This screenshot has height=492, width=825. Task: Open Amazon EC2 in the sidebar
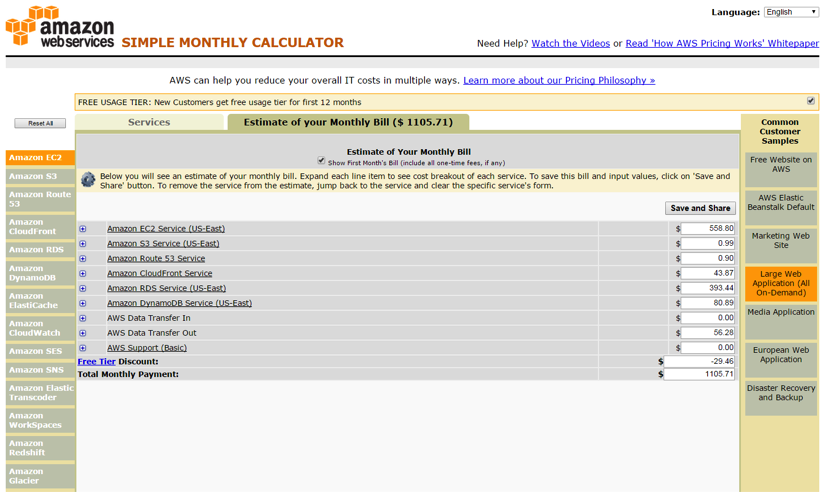40,157
